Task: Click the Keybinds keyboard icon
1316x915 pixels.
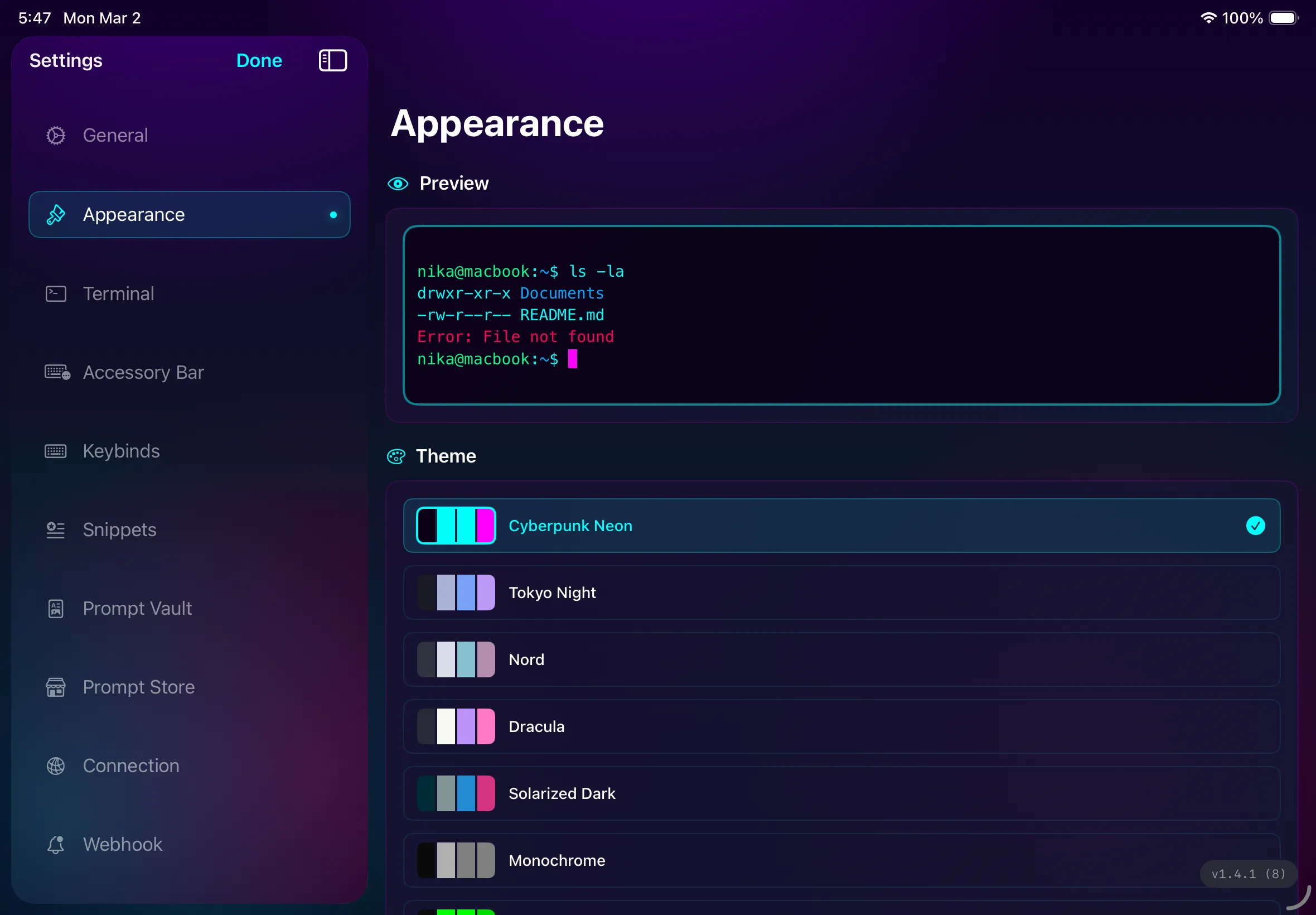Action: click(56, 451)
